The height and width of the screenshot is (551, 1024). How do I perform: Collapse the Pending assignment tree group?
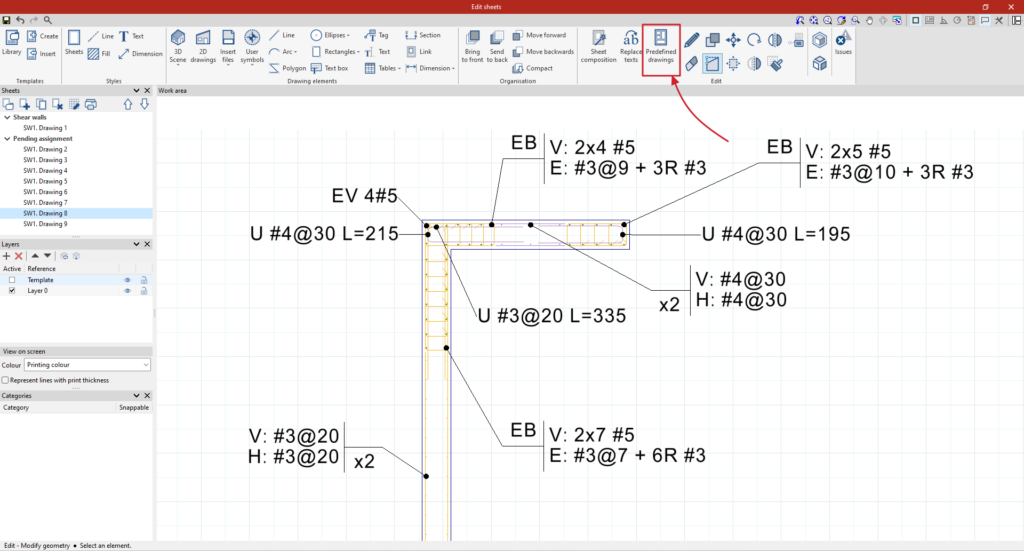(x=5, y=139)
